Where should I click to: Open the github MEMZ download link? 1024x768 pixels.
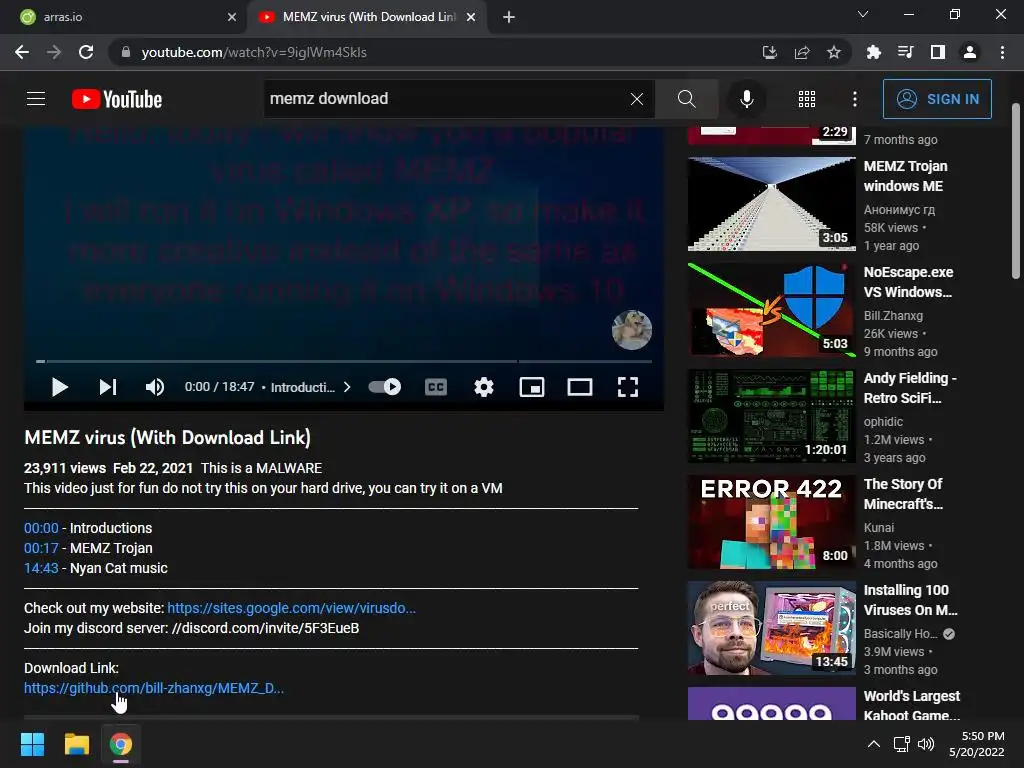[154, 688]
